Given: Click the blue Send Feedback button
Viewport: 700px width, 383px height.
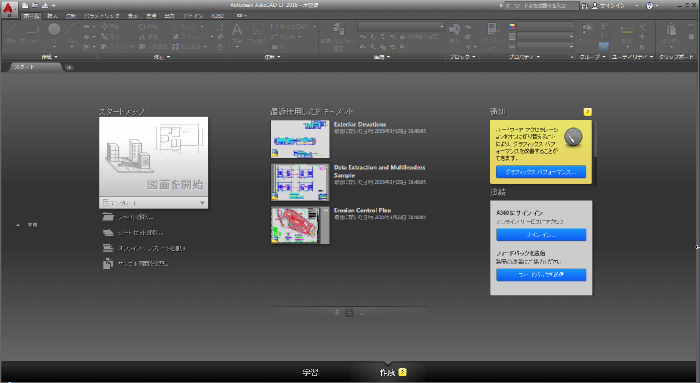Looking at the screenshot, I should click(541, 275).
